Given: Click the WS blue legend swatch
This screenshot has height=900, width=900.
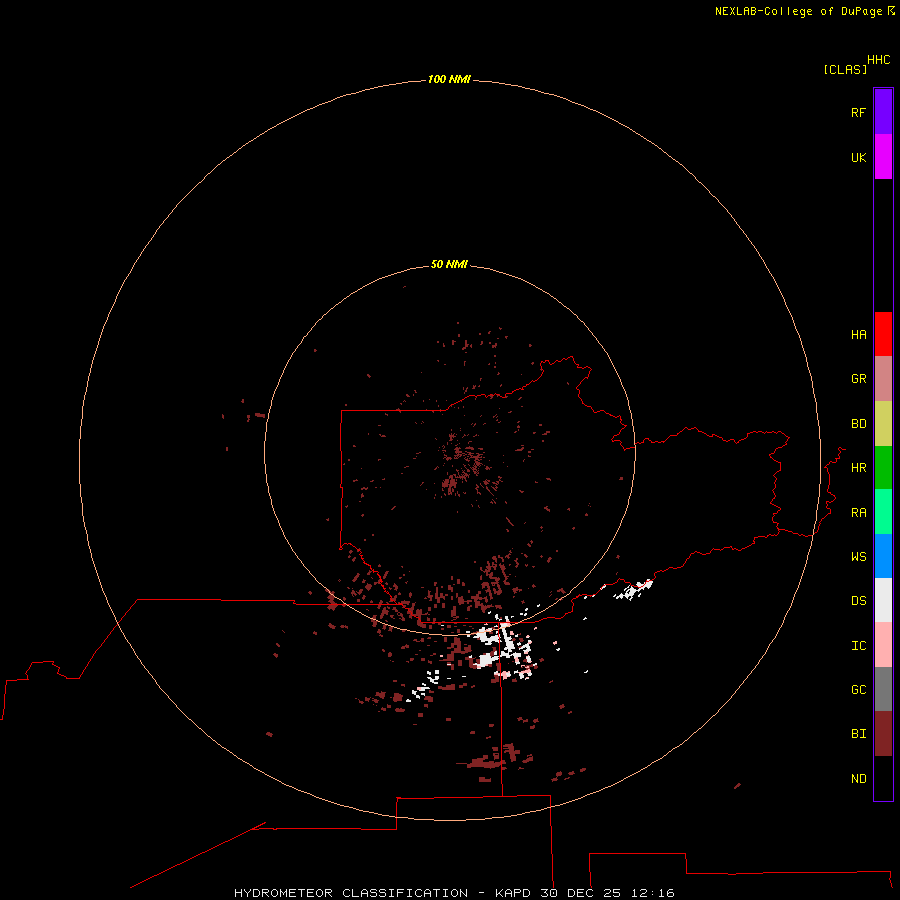Looking at the screenshot, I should [x=883, y=556].
